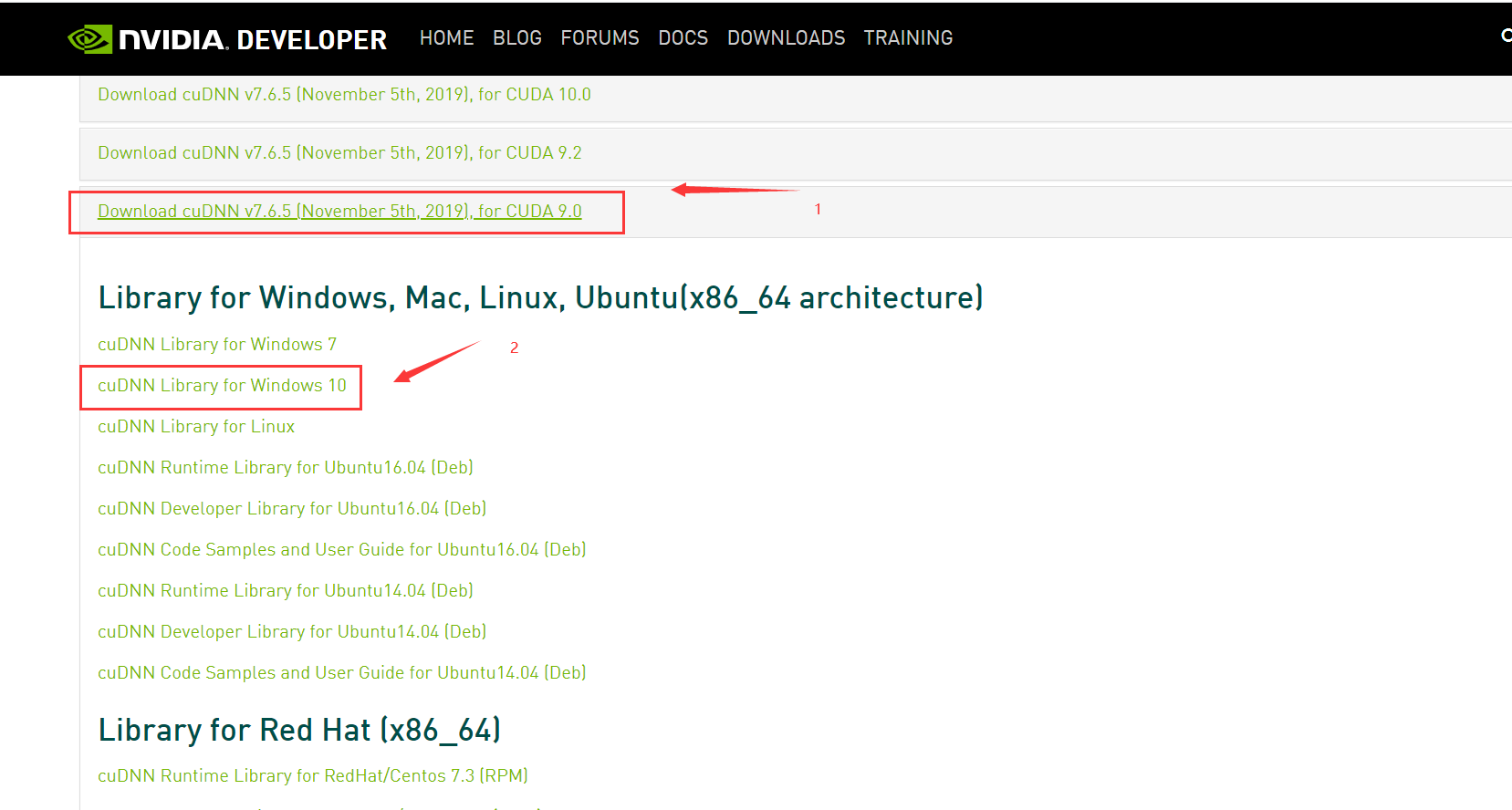This screenshot has height=810, width=1512.
Task: Select DOWNLOADS in the top navigation
Action: (787, 38)
